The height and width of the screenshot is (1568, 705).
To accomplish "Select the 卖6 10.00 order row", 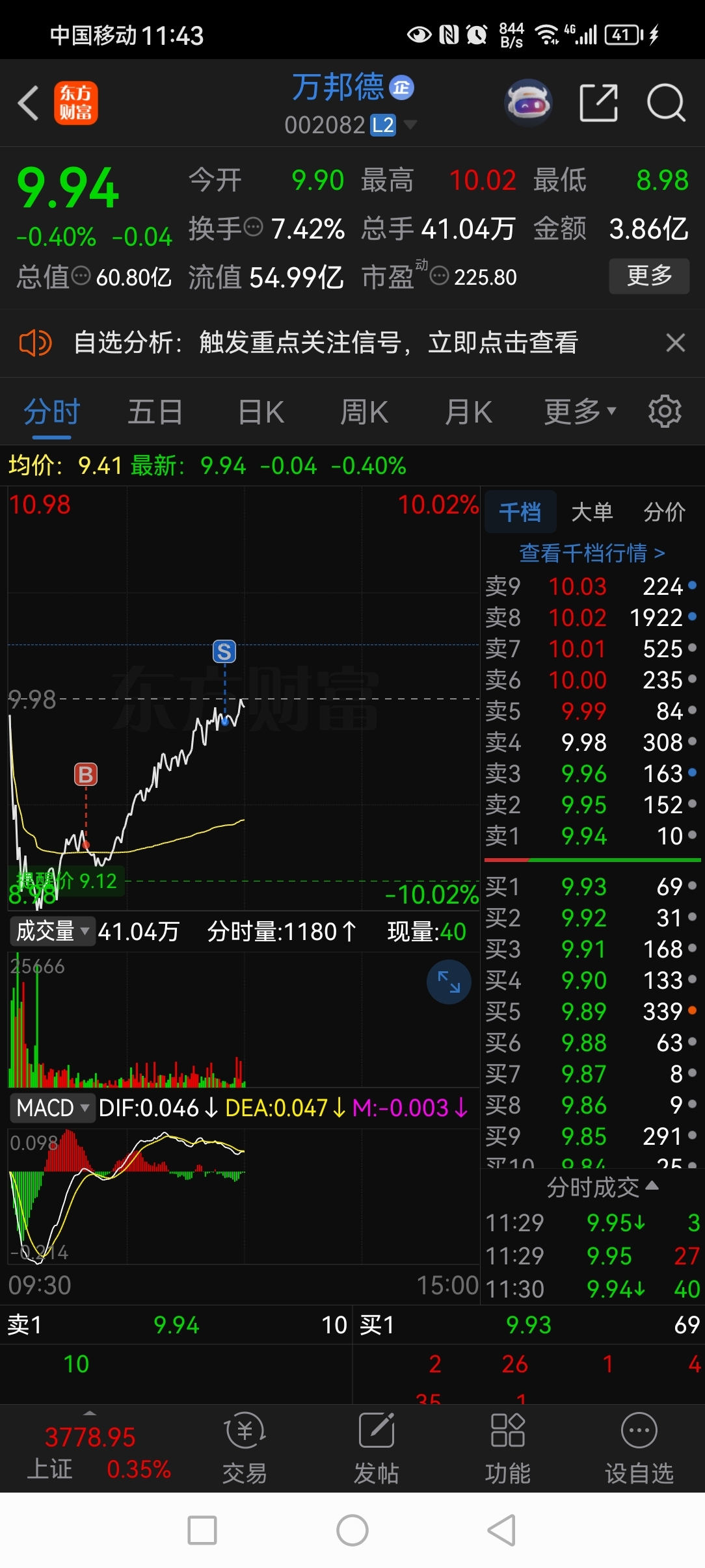I will (x=591, y=680).
